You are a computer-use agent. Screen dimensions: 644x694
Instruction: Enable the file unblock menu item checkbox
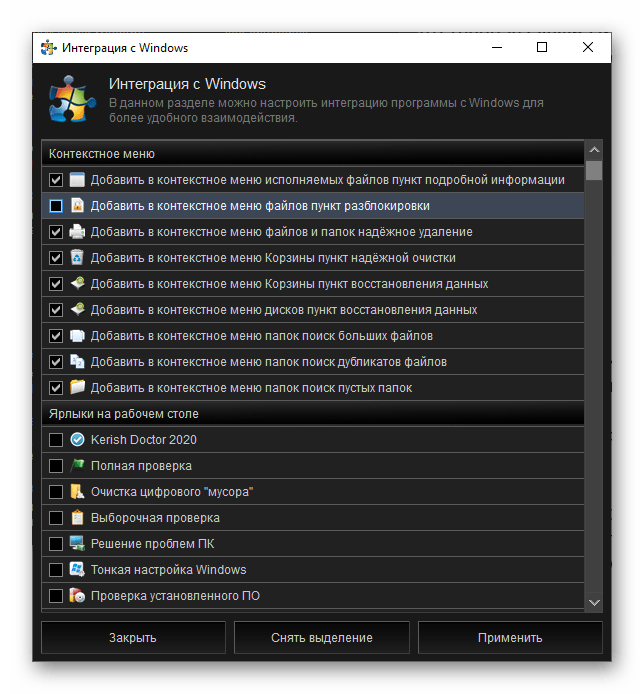[56, 206]
